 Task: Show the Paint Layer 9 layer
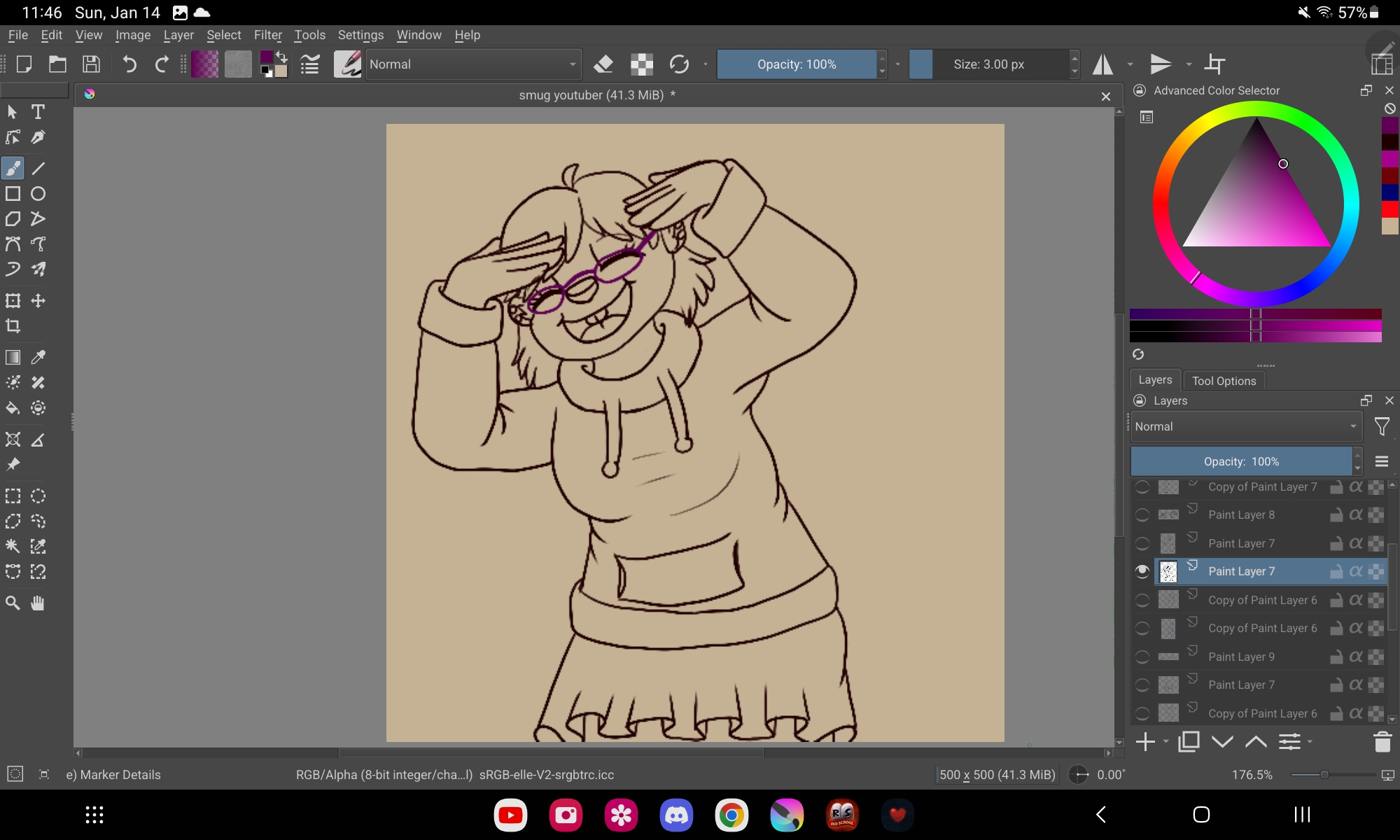1142,657
